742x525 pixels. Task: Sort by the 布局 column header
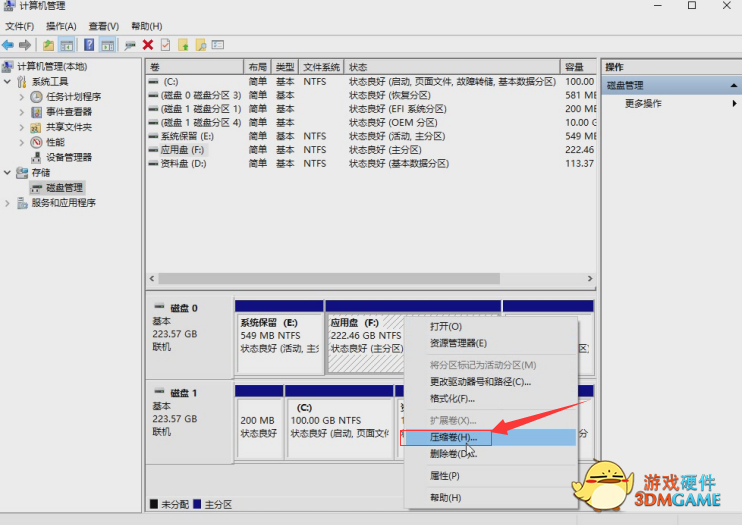tap(257, 67)
